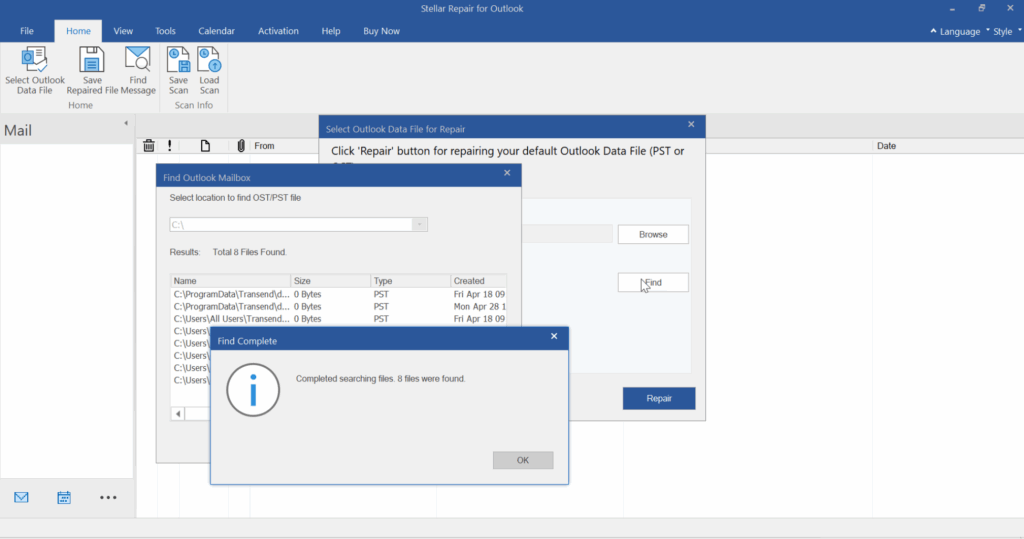Switch to Mail view using envelope icon
The image size is (1024, 539).
pyautogui.click(x=21, y=498)
